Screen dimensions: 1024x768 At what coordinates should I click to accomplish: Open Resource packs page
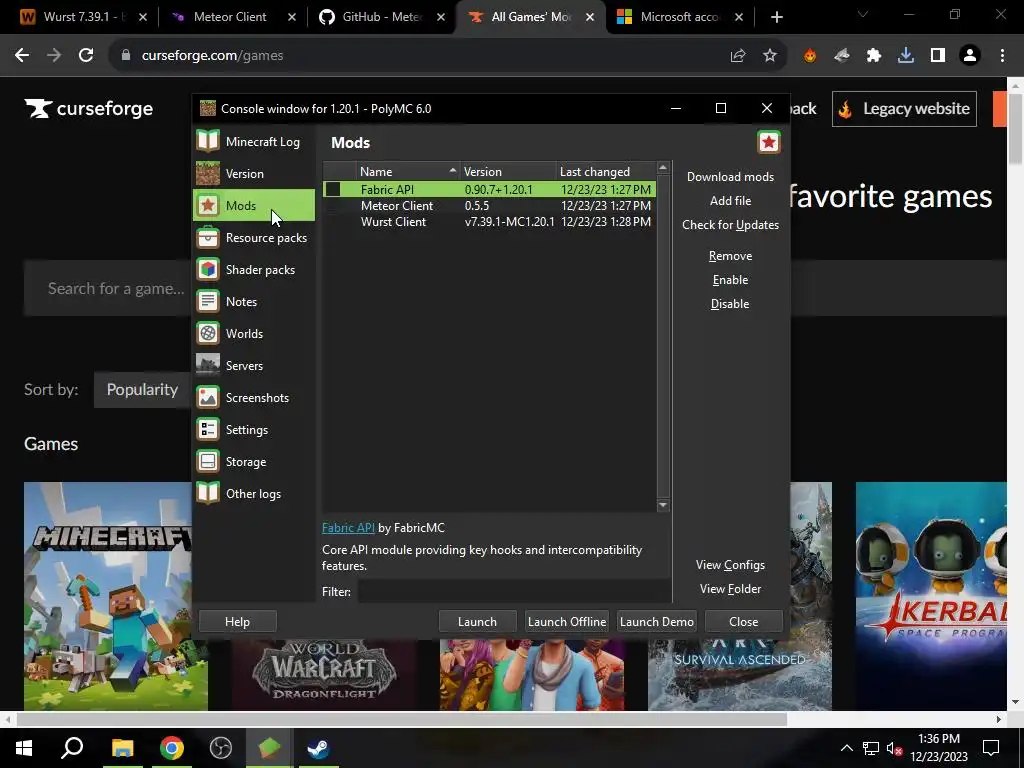click(x=253, y=238)
